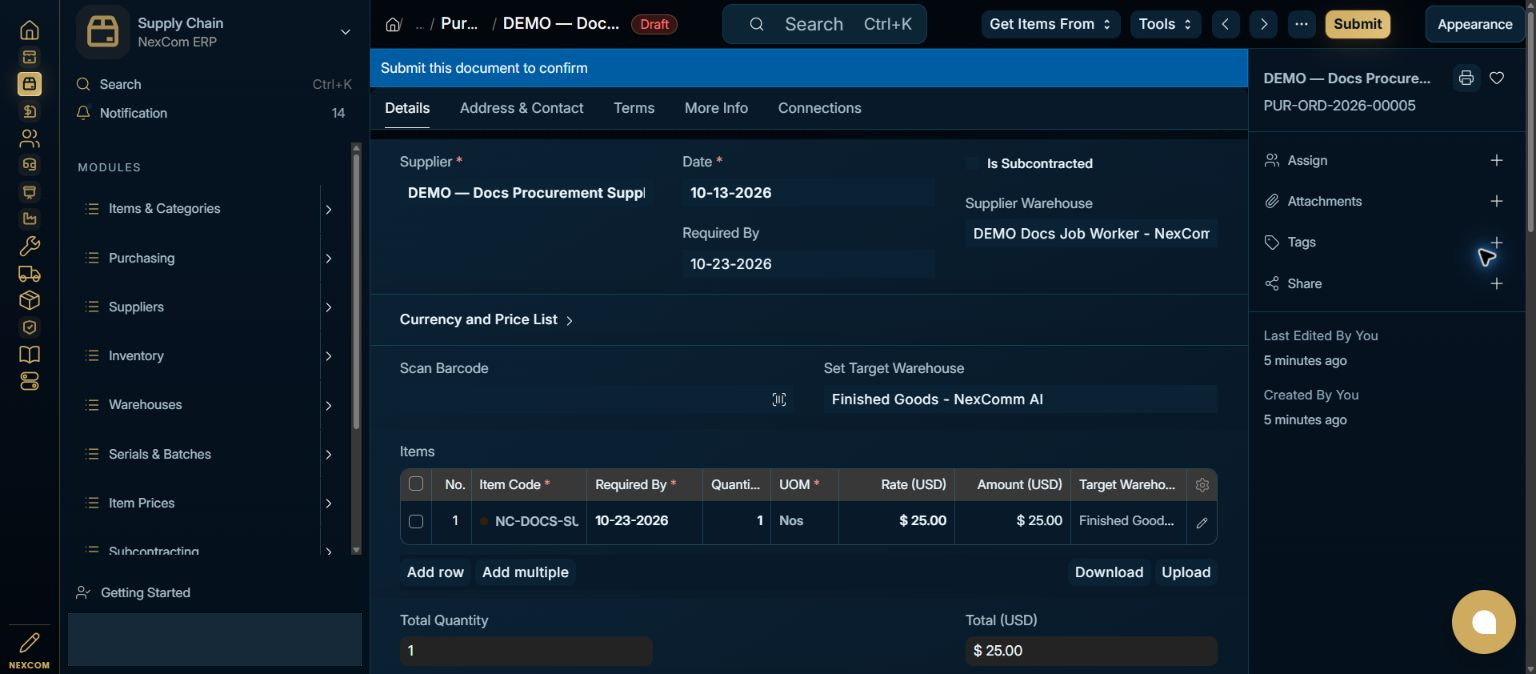1536x674 pixels.
Task: Open the three-dots more menu
Action: pos(1301,24)
